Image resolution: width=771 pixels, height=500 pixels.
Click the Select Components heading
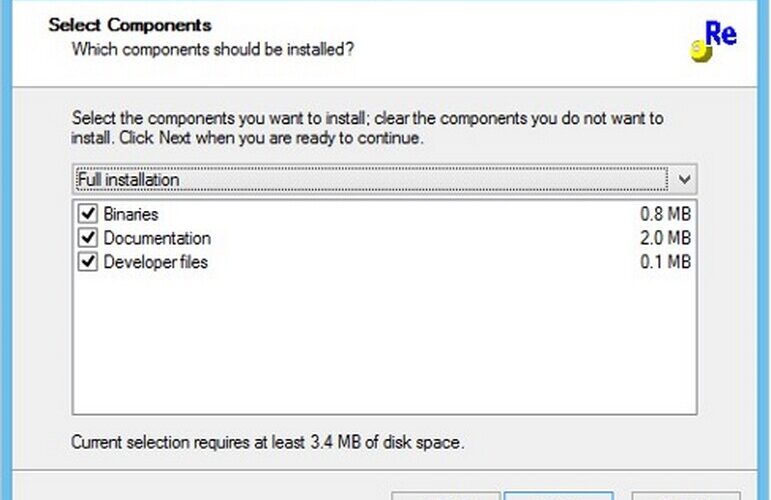[x=130, y=25]
